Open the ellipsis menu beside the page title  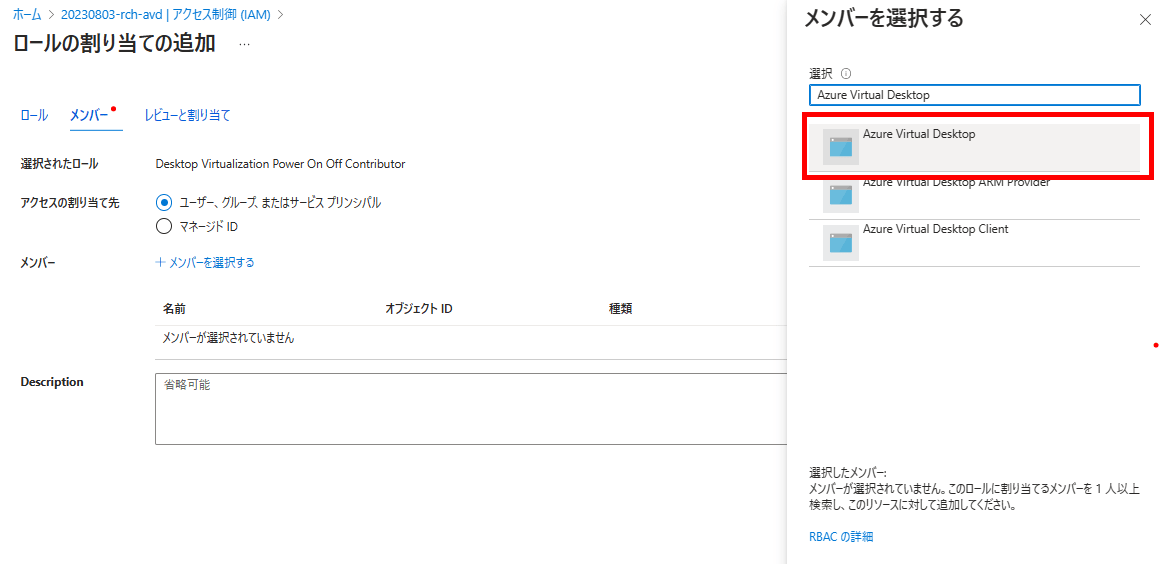pos(245,44)
